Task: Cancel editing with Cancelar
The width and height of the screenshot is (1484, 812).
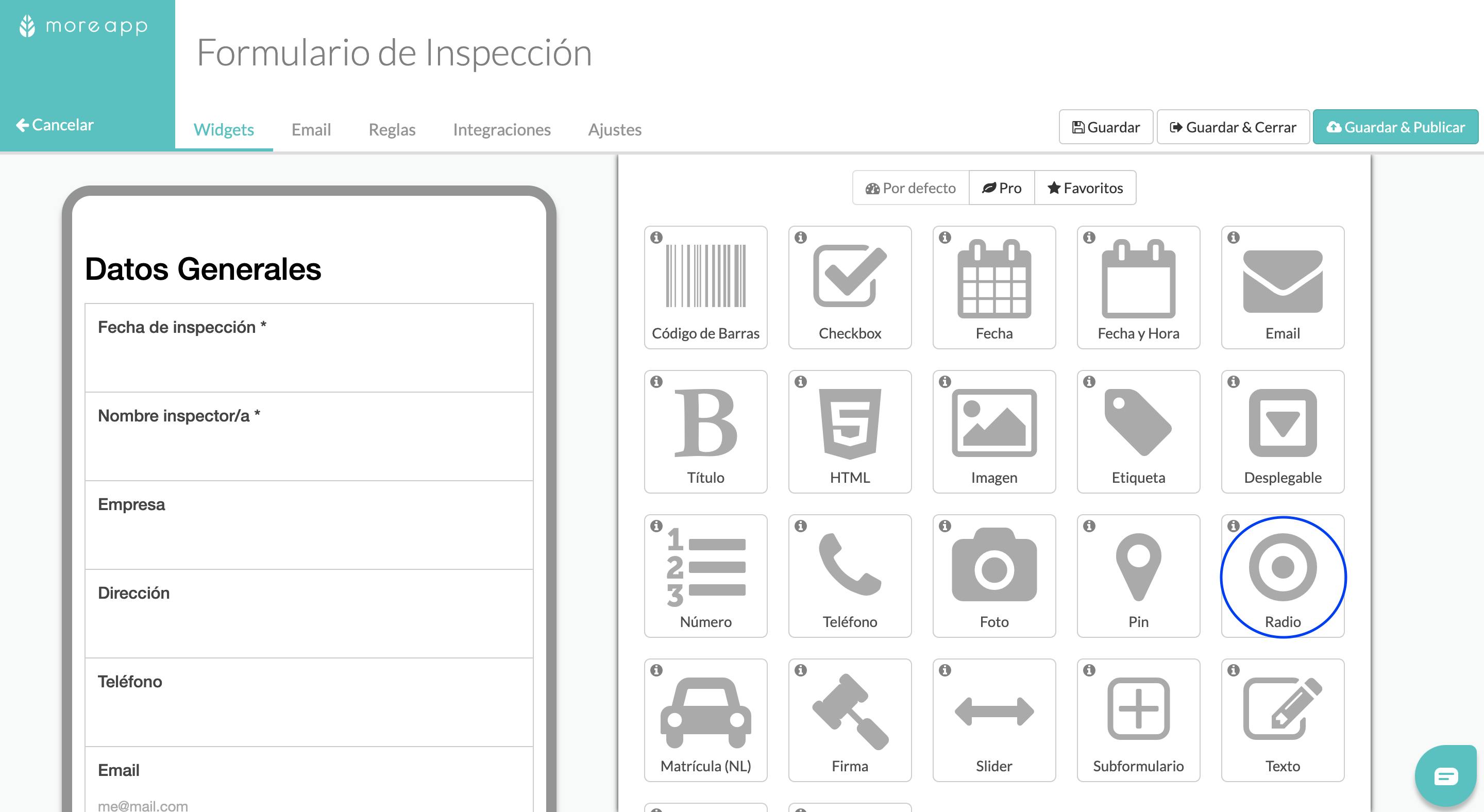Action: coord(55,124)
